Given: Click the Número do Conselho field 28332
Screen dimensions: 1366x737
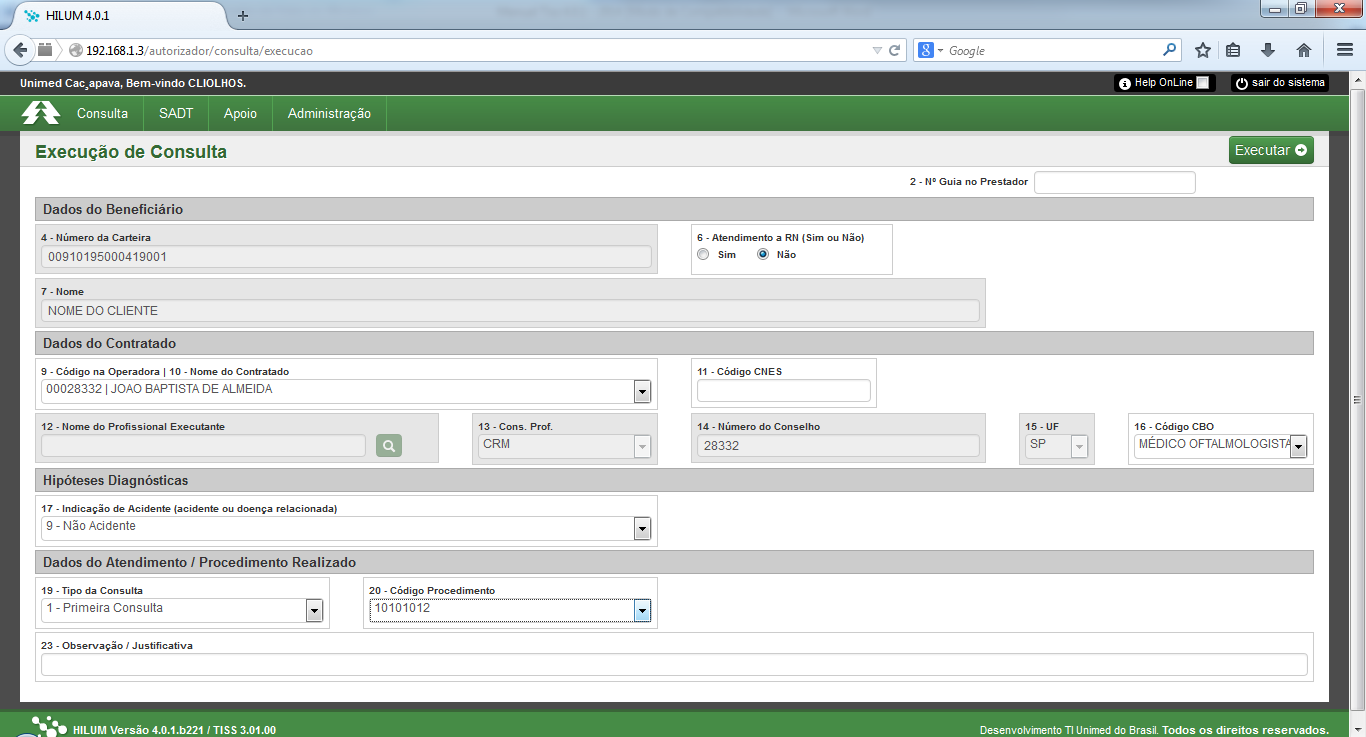Looking at the screenshot, I should (x=838, y=446).
